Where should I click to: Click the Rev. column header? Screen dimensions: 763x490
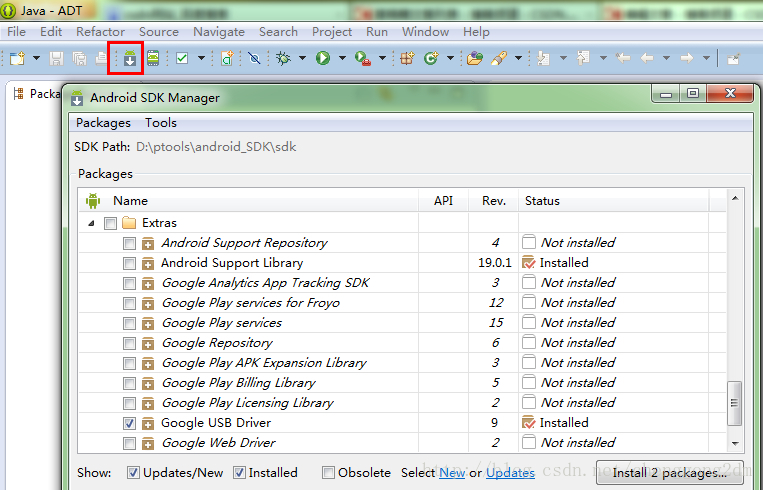point(493,200)
